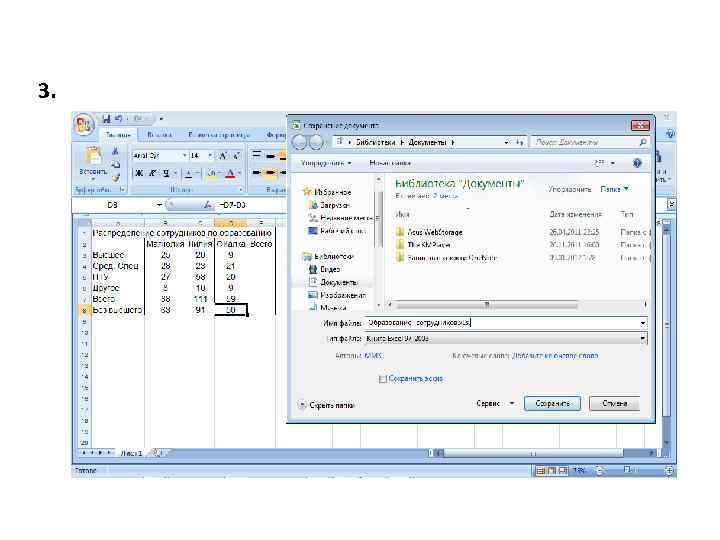Expand the Name Box dropdown next to D8
This screenshot has height=540, width=720.
(159, 205)
